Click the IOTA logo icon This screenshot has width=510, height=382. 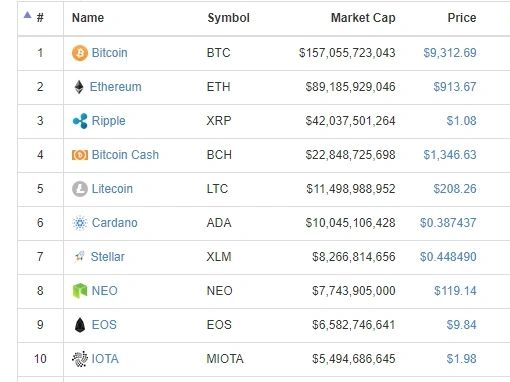coord(80,359)
